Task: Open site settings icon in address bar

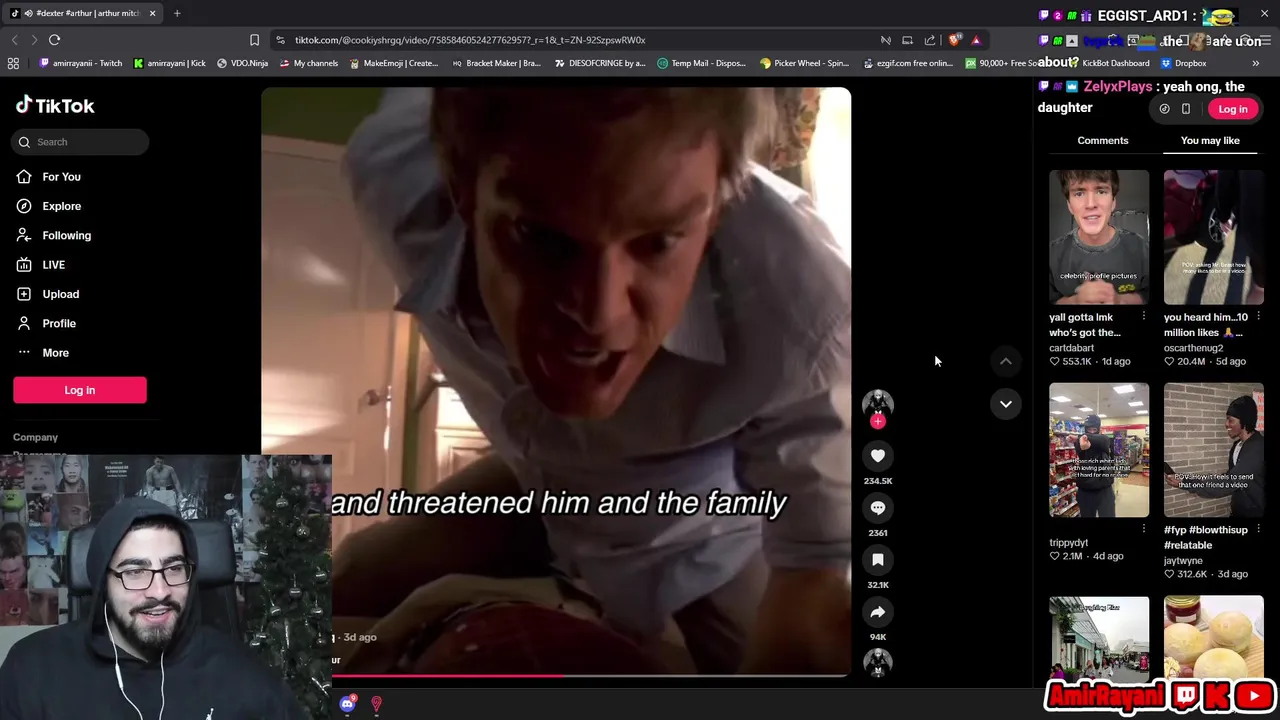Action: (281, 40)
